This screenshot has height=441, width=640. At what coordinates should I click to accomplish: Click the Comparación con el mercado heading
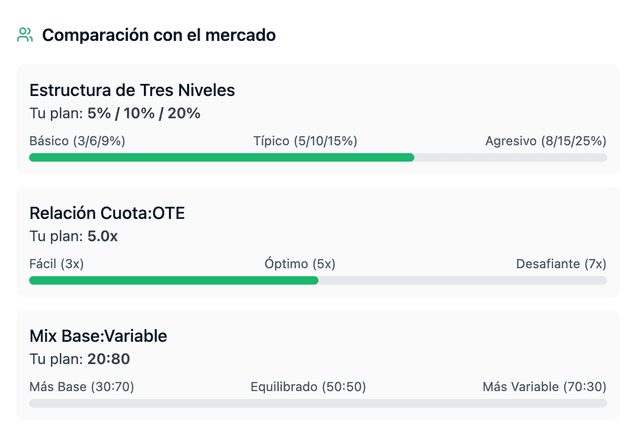pyautogui.click(x=159, y=35)
